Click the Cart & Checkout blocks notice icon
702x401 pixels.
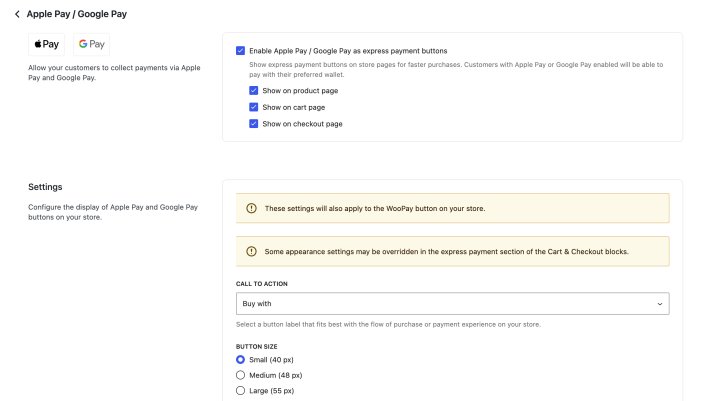point(252,251)
